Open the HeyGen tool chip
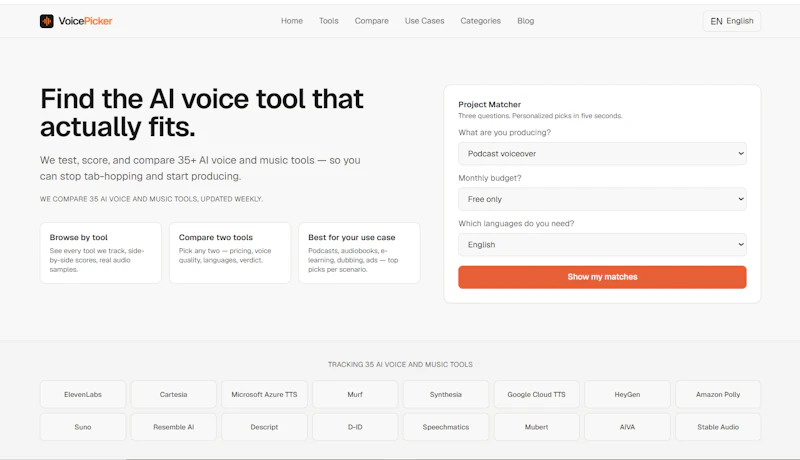This screenshot has width=800, height=460. tap(627, 394)
